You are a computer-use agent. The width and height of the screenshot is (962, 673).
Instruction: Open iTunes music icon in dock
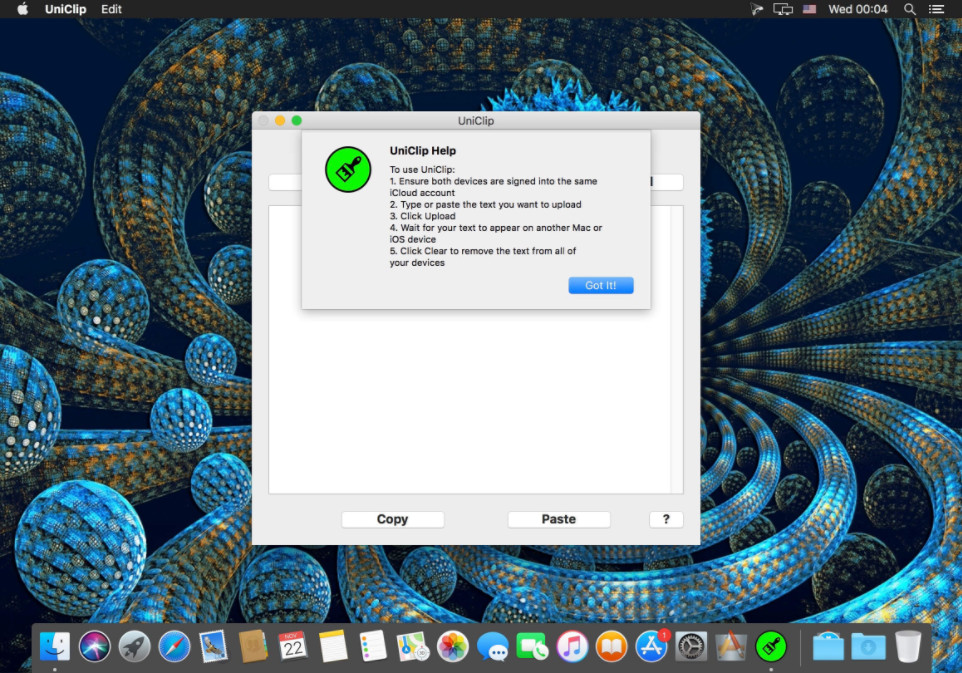572,647
